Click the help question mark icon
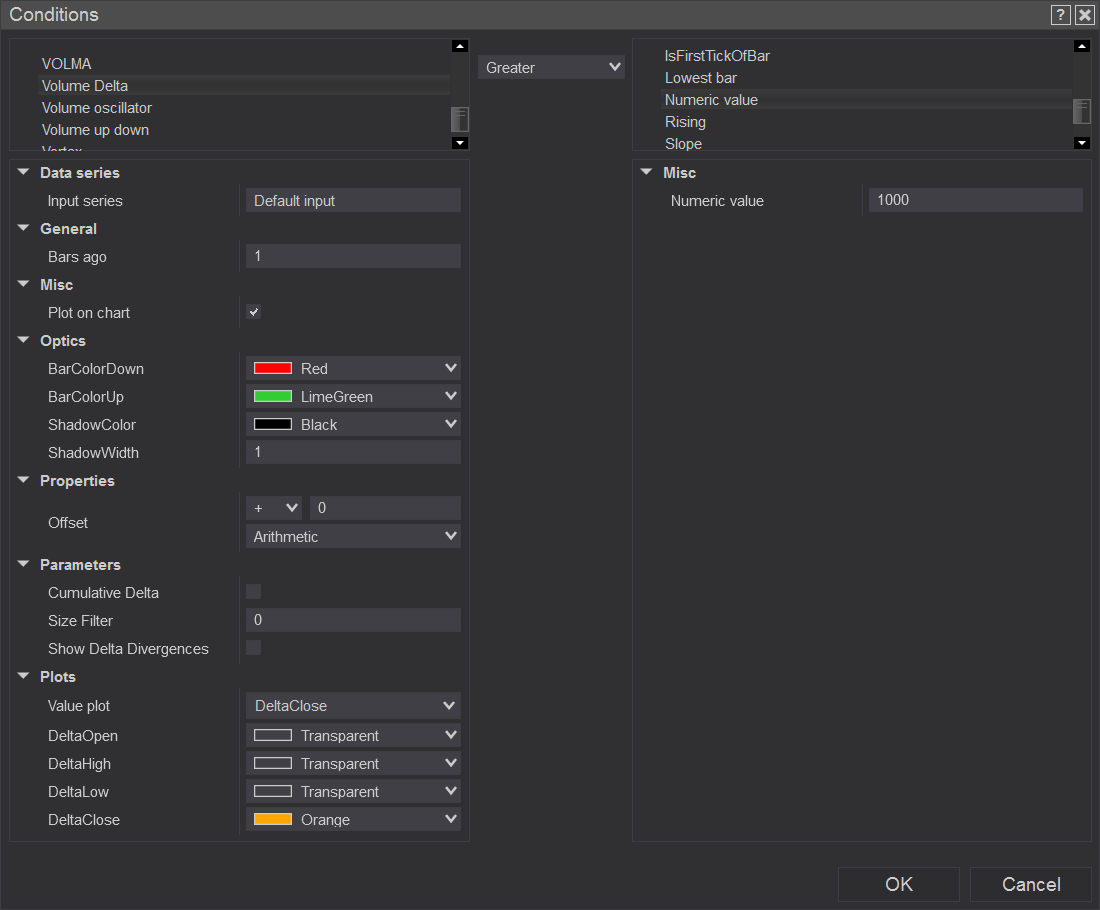The height and width of the screenshot is (910, 1100). [x=1060, y=15]
